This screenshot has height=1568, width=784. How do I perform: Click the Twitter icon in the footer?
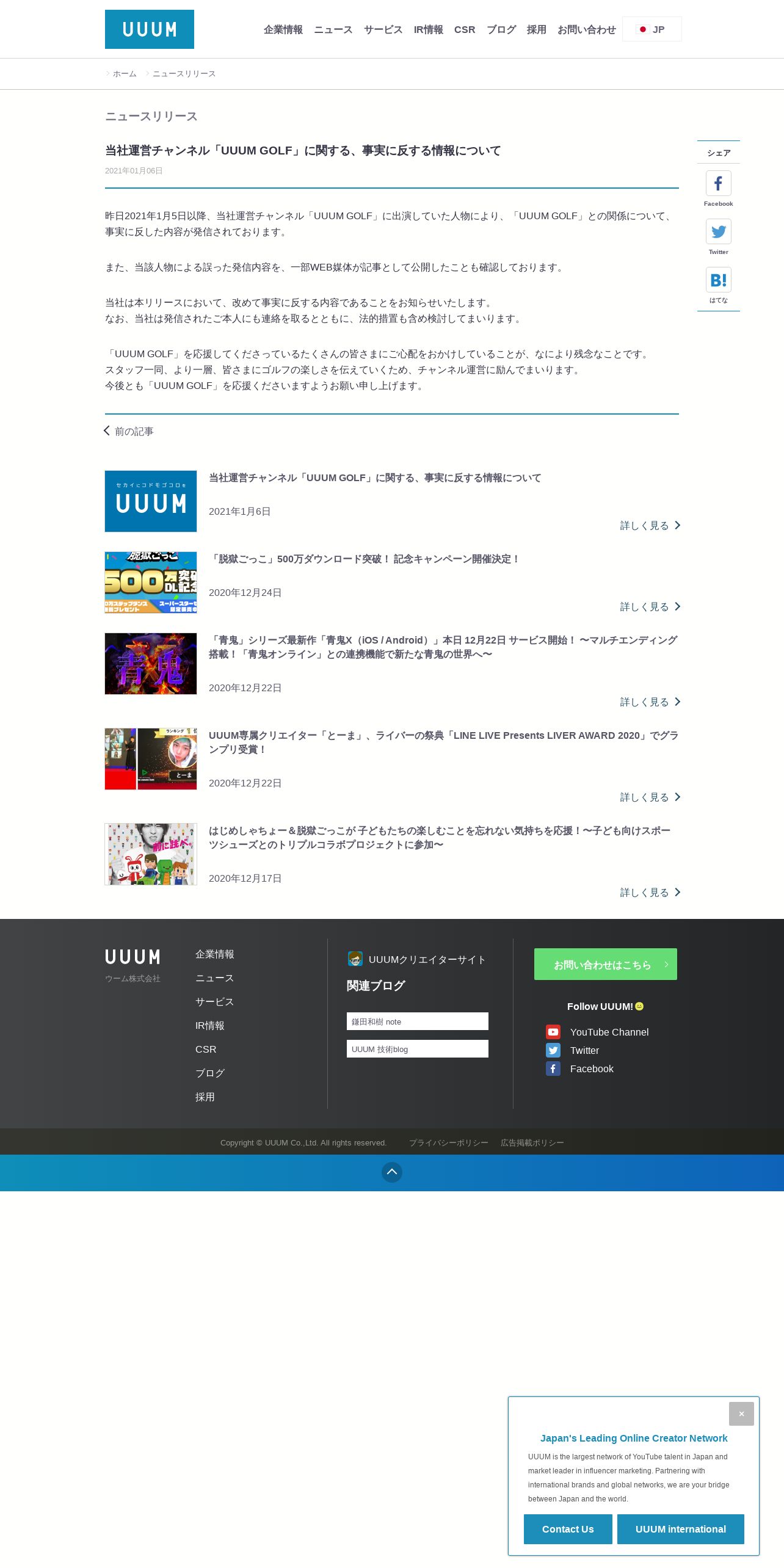[x=553, y=1050]
